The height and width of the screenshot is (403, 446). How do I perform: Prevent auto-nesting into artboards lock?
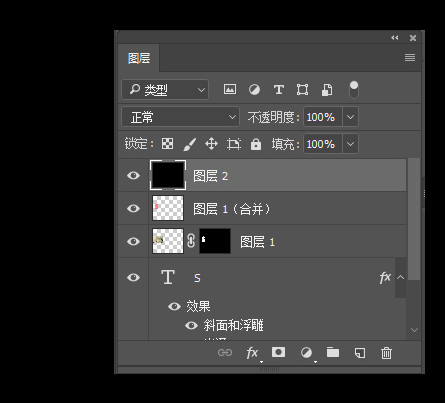pyautogui.click(x=234, y=144)
